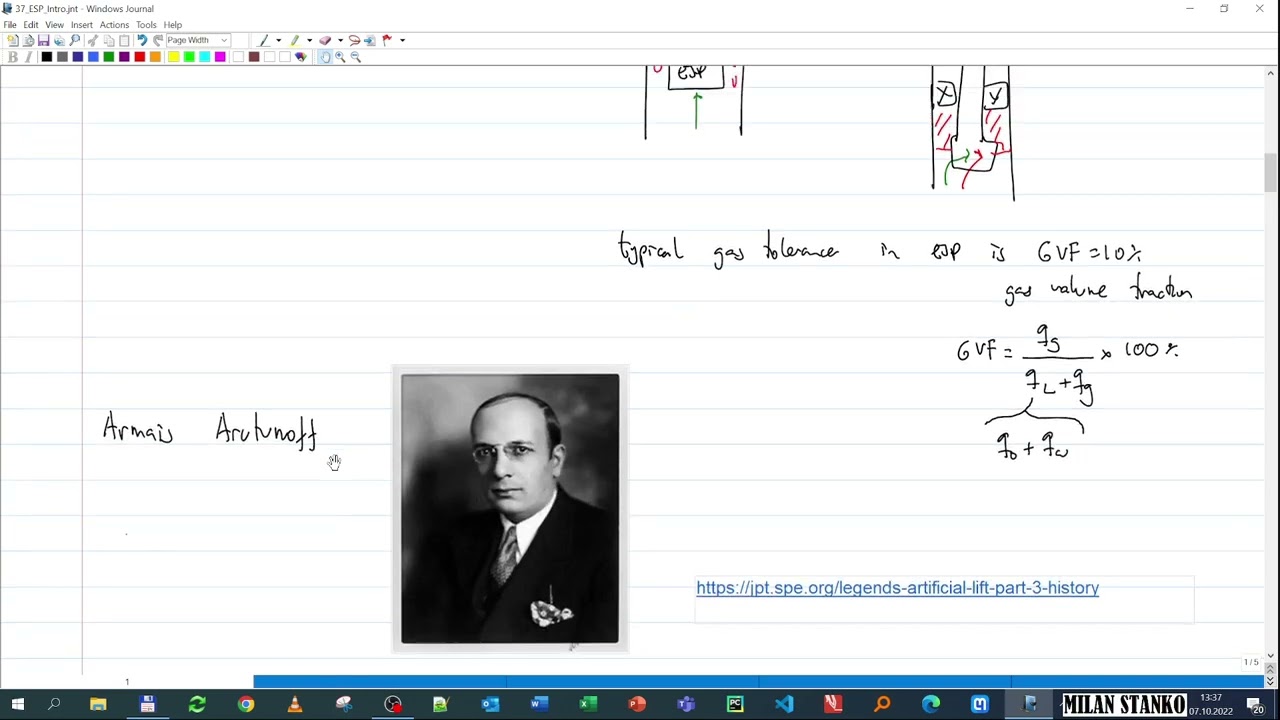1280x720 pixels.
Task: Pick the brown ink color swatch
Action: (254, 57)
